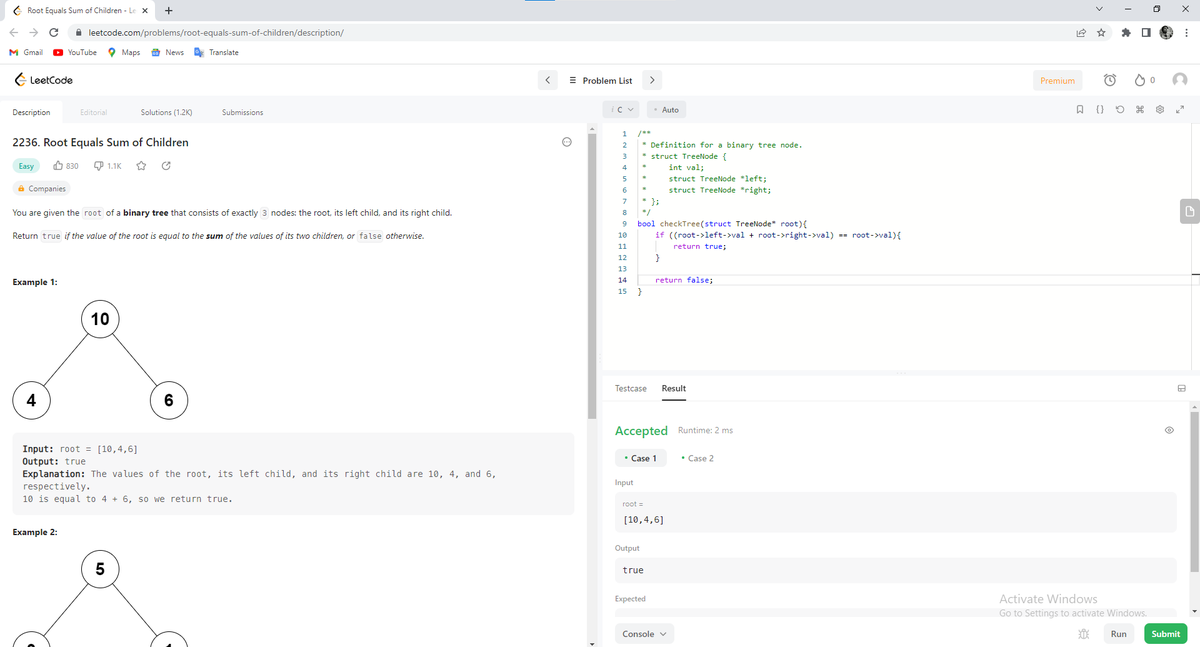This screenshot has height=647, width=1200.
Task: Open Maps bookmark
Action: (x=124, y=52)
